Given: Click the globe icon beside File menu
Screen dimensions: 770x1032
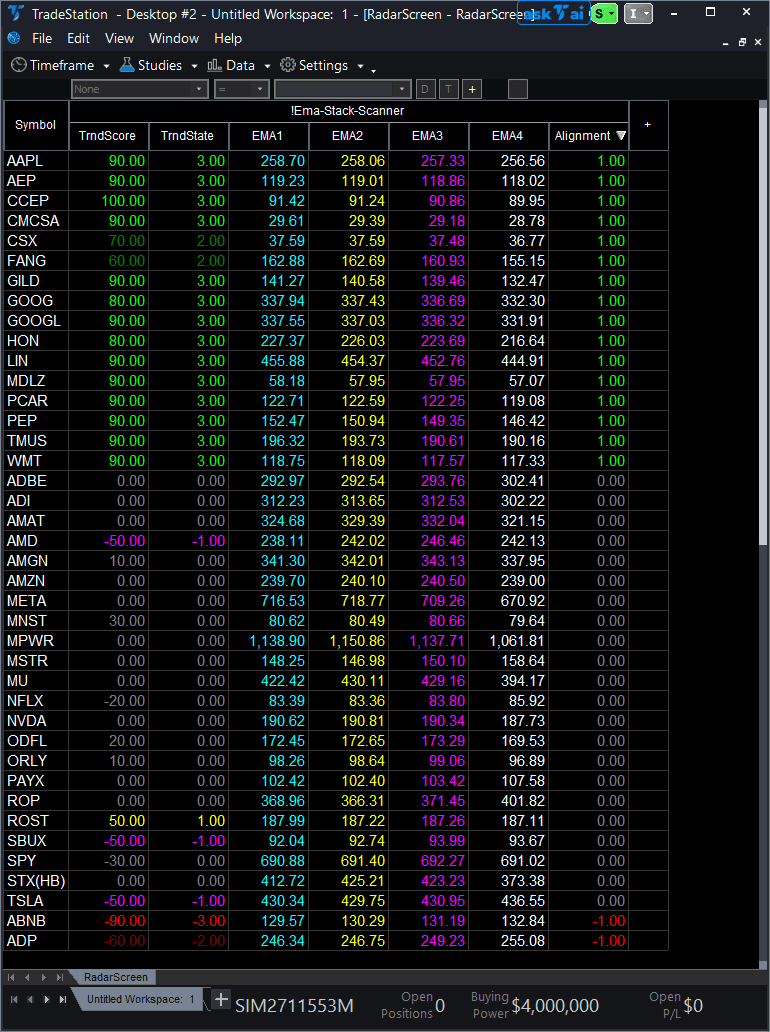Looking at the screenshot, I should [14, 38].
